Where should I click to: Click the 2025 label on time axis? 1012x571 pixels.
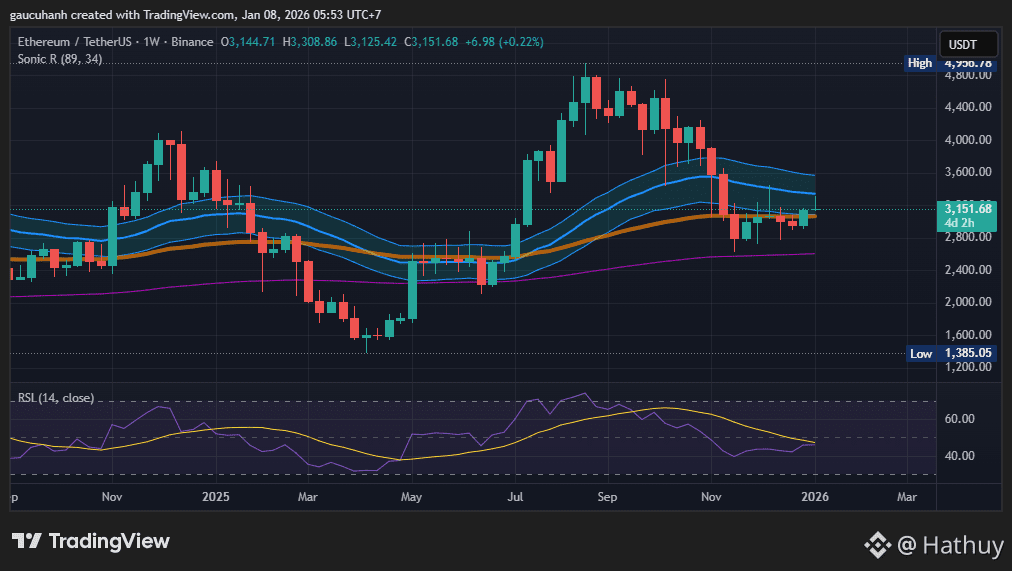pyautogui.click(x=215, y=496)
